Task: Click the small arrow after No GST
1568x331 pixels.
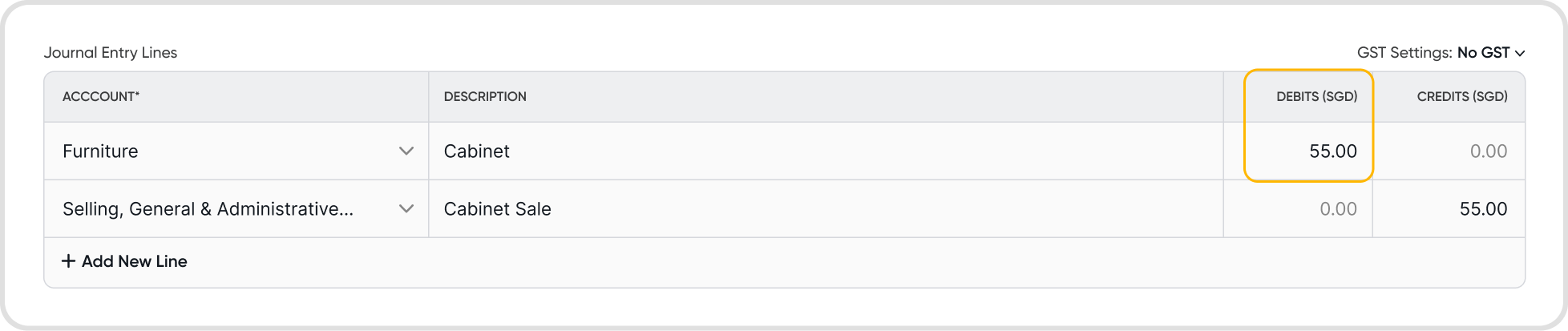Action: (x=1520, y=54)
